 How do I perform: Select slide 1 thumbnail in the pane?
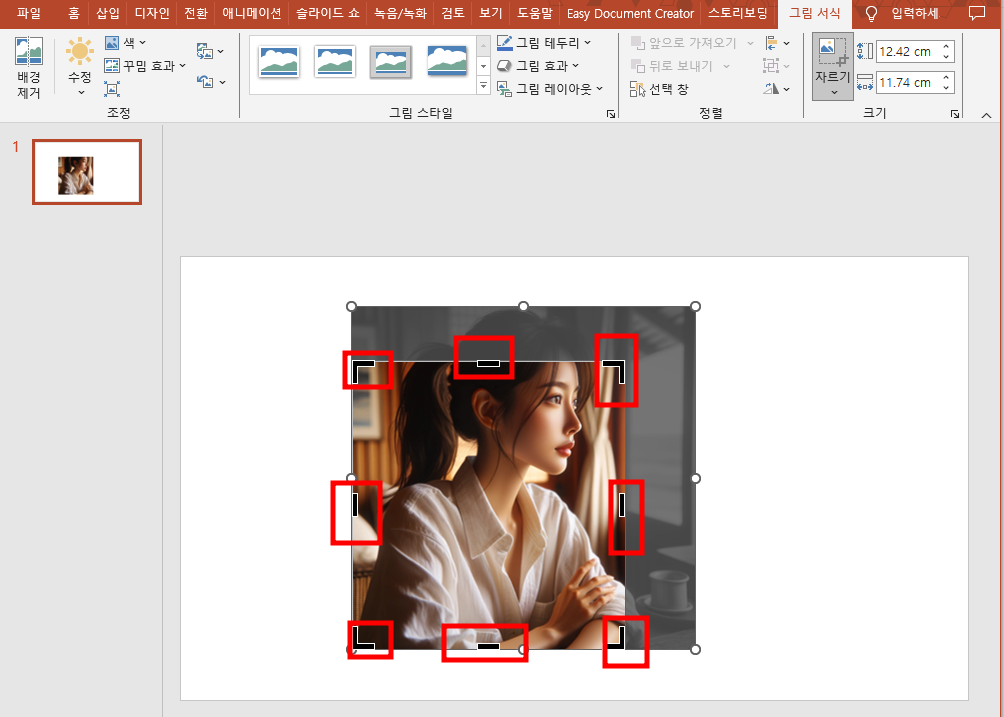(87, 171)
